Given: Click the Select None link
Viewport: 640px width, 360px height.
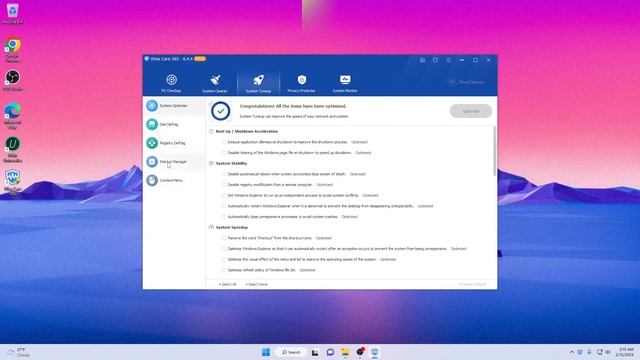Looking at the screenshot, I should [256, 284].
